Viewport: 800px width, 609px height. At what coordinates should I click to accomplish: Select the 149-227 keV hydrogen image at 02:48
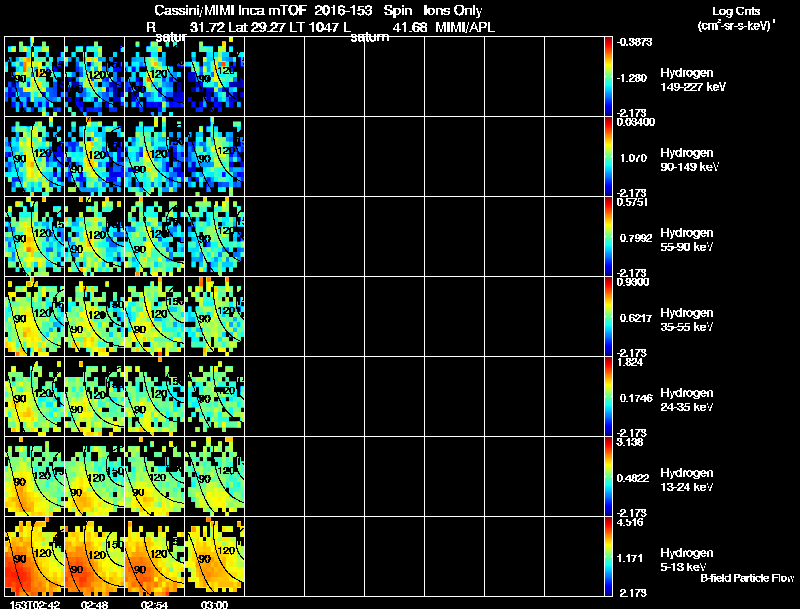tap(94, 77)
